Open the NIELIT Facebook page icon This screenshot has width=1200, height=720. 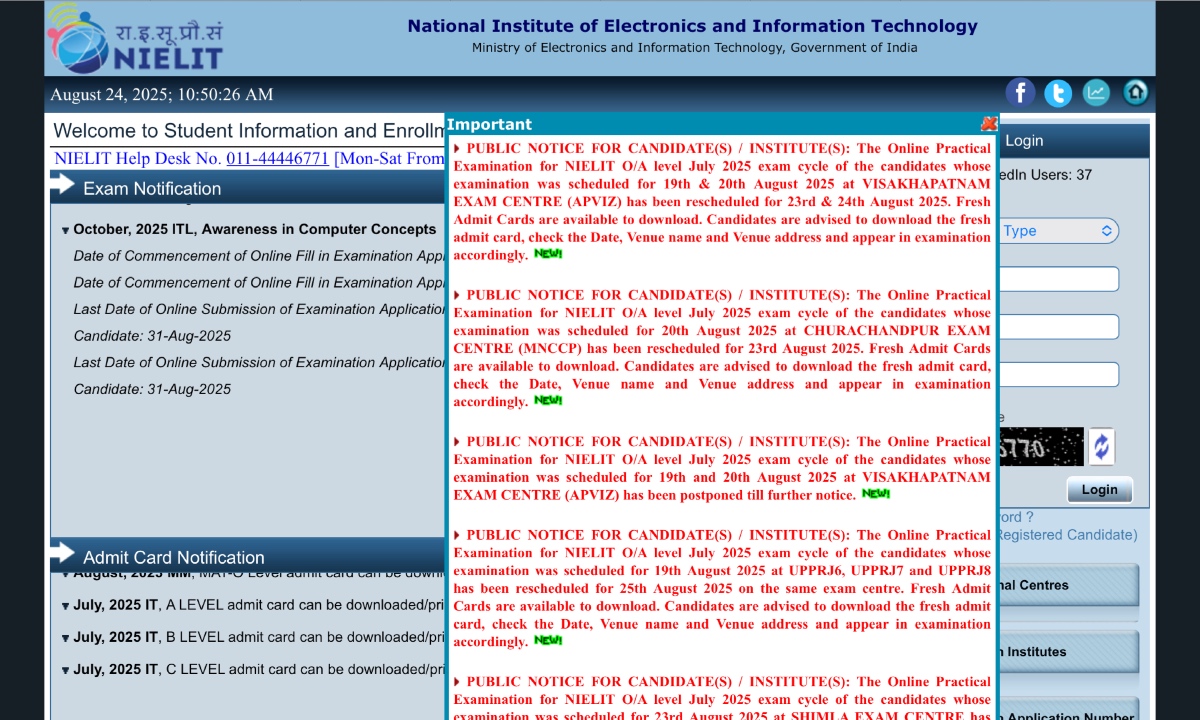point(1020,94)
